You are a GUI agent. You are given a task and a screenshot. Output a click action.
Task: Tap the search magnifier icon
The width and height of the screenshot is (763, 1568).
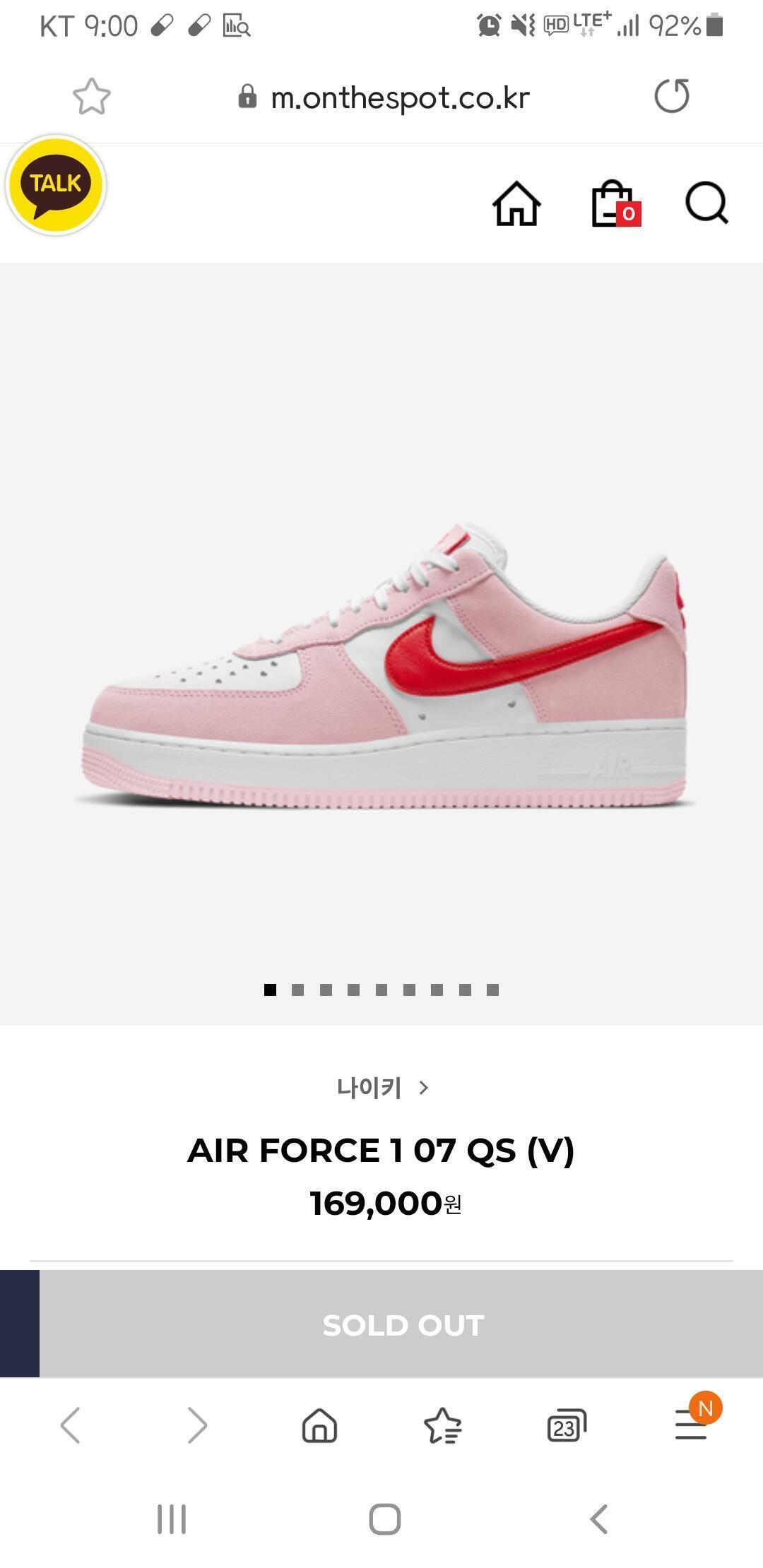[x=707, y=203]
